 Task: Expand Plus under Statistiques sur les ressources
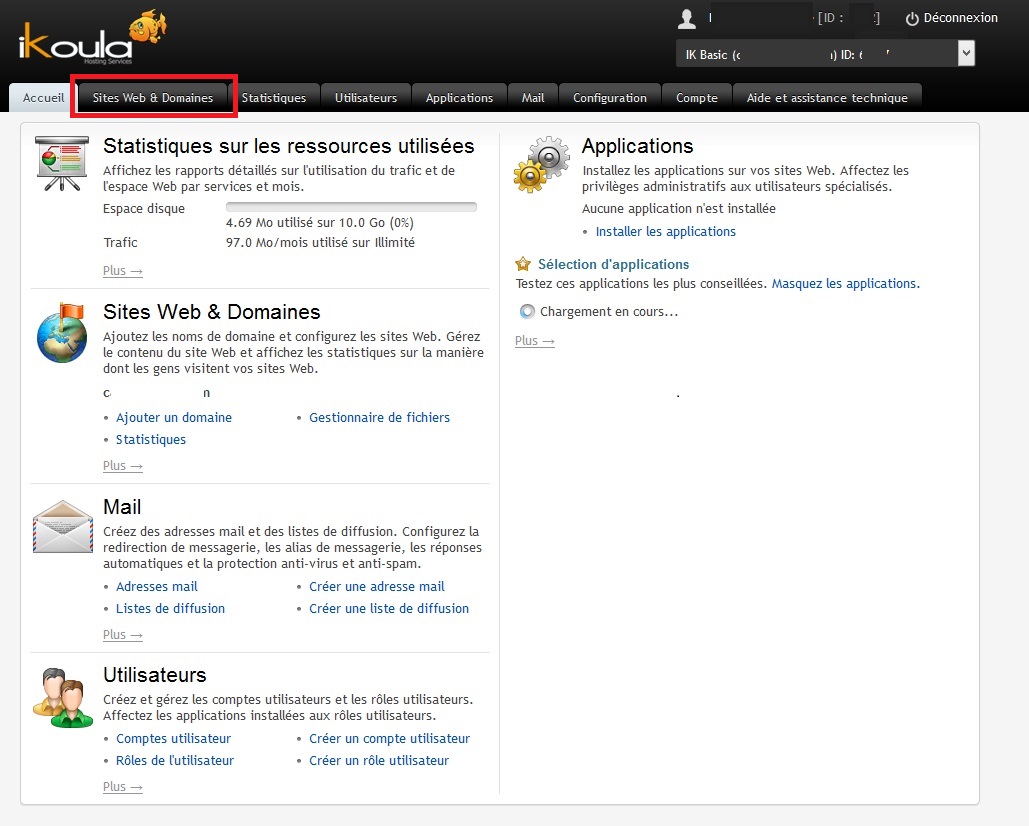pos(122,271)
